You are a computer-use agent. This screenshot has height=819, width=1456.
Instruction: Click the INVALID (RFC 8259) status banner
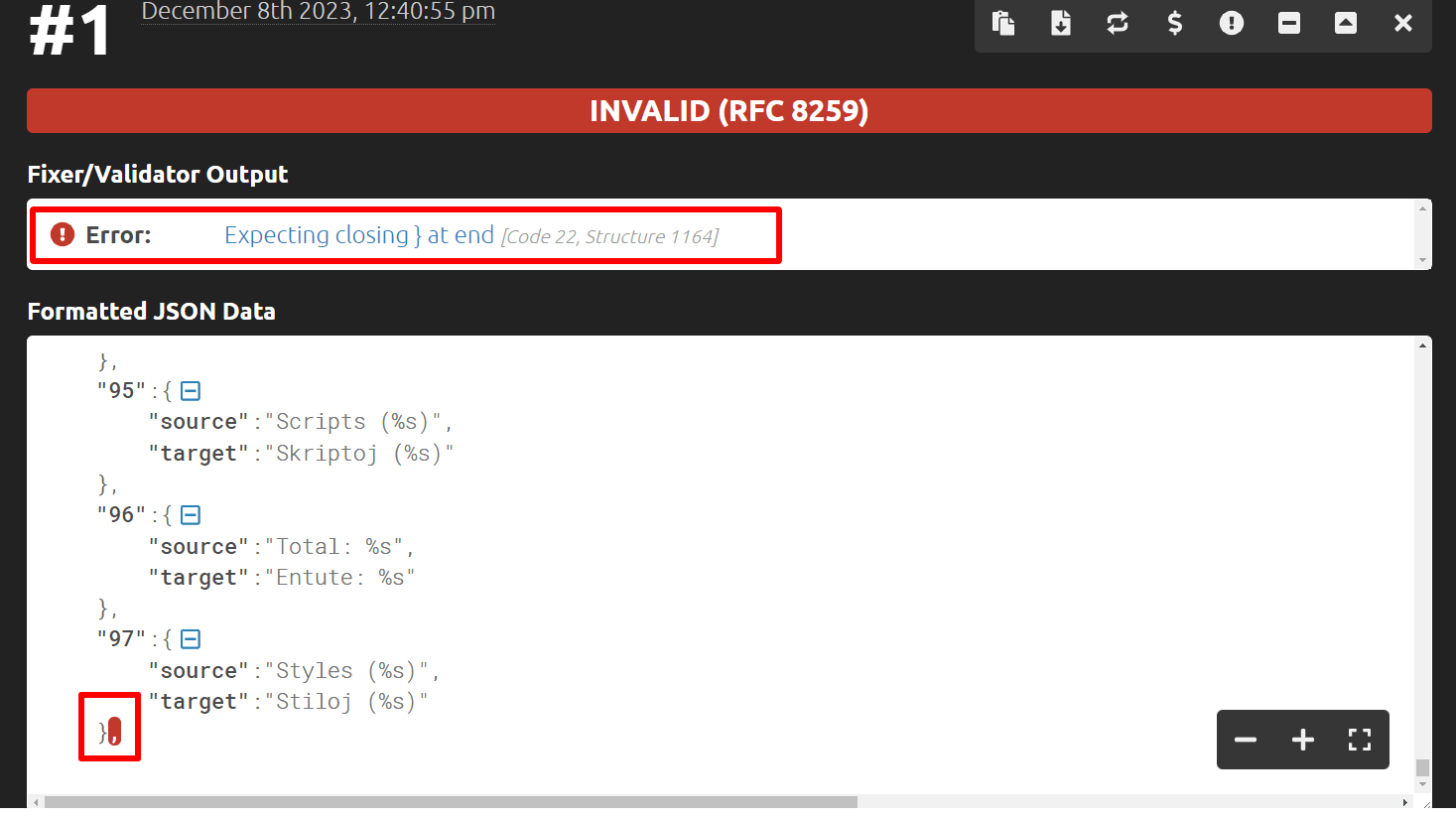[729, 110]
